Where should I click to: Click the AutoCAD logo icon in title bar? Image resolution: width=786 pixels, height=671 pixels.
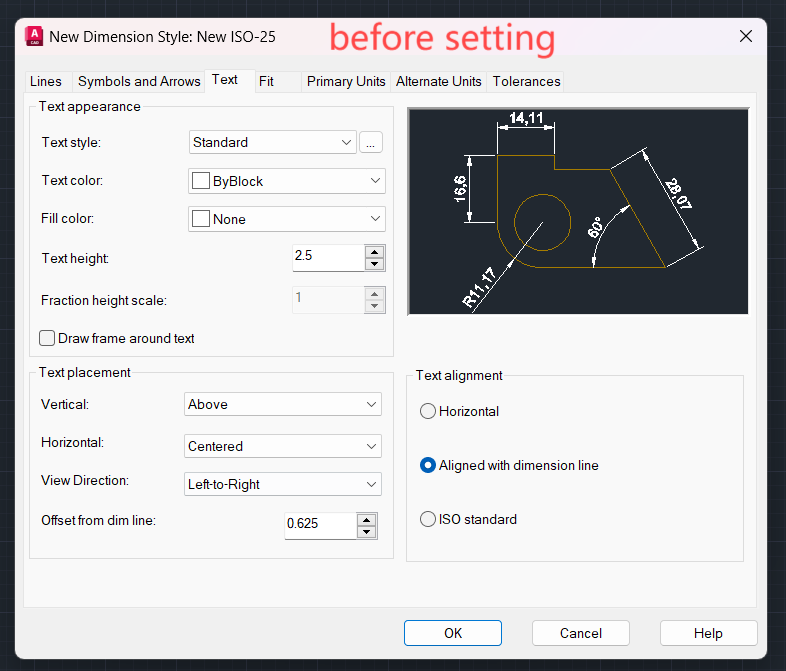coord(33,37)
